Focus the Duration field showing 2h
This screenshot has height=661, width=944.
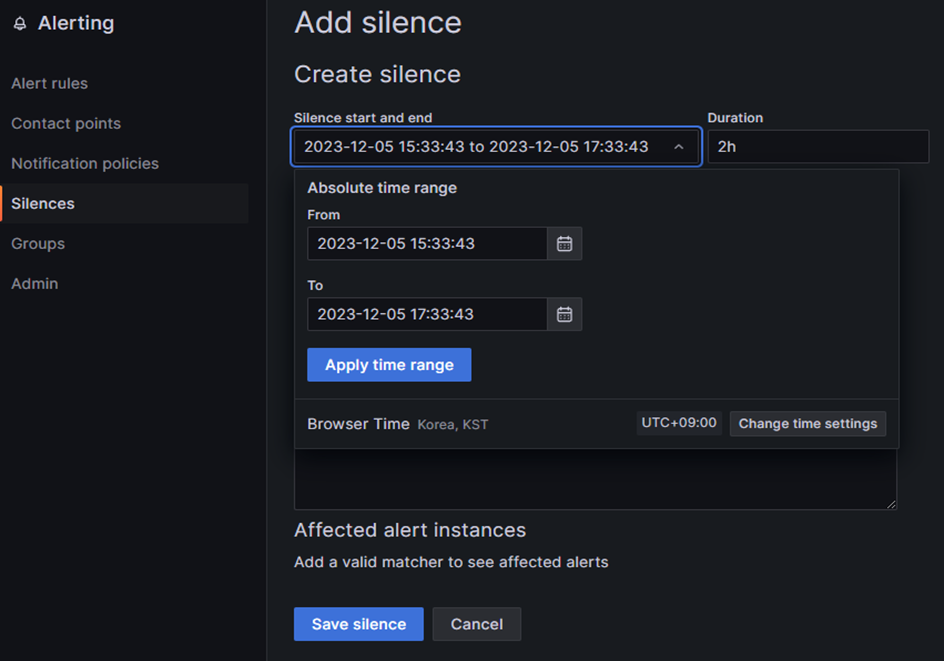[818, 147]
